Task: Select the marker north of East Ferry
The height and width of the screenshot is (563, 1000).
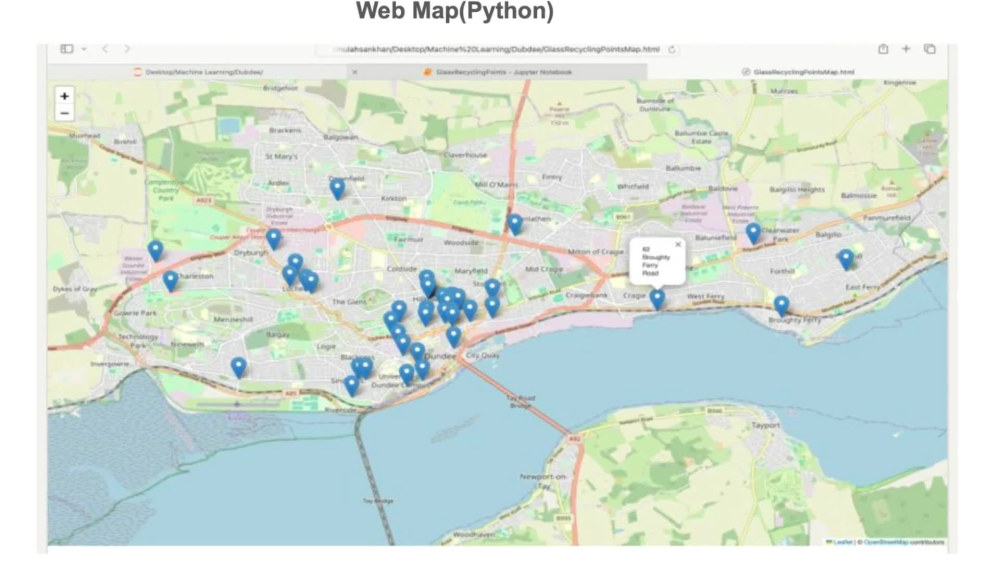Action: (846, 260)
